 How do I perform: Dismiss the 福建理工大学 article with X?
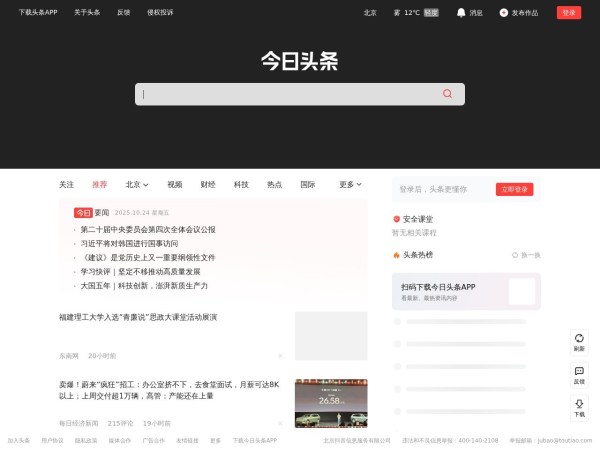[x=280, y=355]
